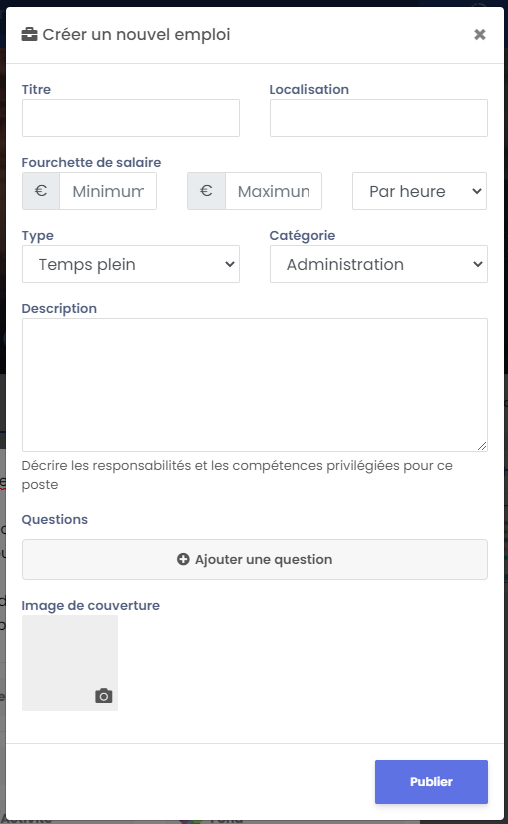Click the plus icon beside Ajouter une question
This screenshot has width=508, height=824.
pyautogui.click(x=183, y=559)
